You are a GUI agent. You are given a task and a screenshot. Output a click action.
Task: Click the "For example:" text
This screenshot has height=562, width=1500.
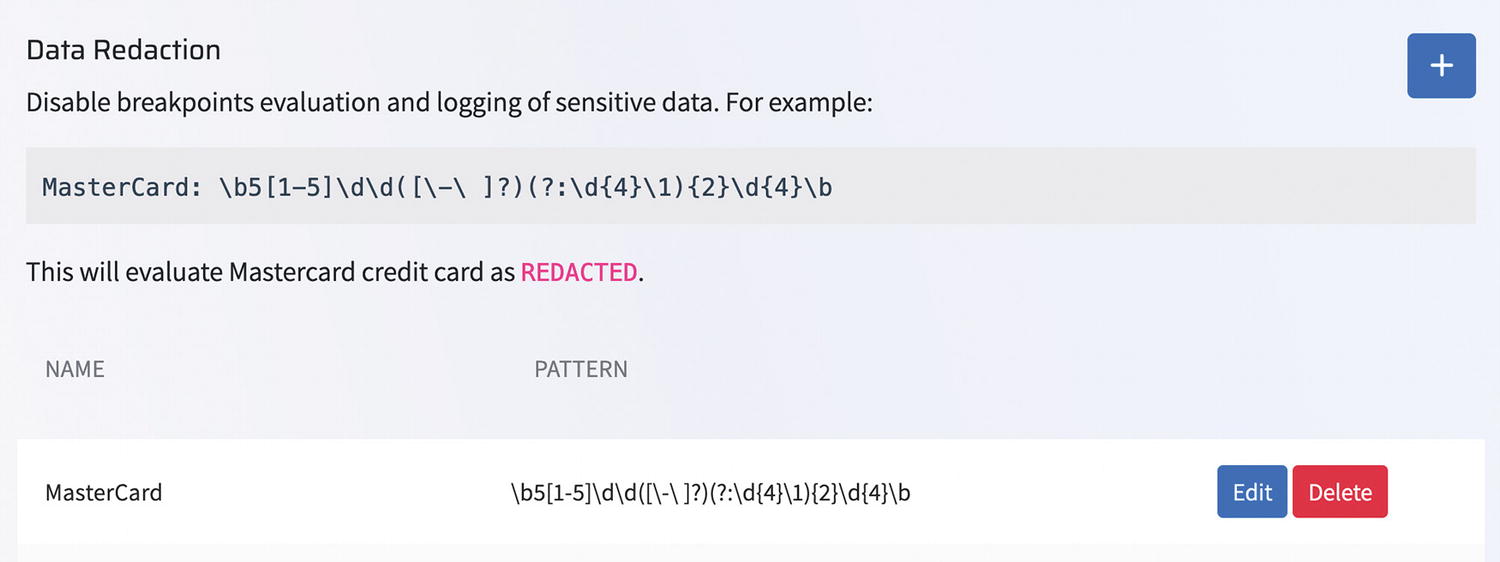[797, 103]
